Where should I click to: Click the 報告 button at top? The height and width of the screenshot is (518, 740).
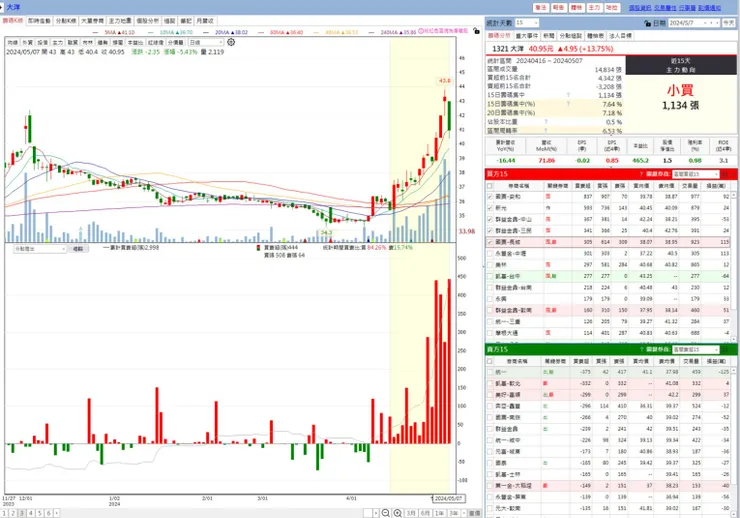point(559,8)
